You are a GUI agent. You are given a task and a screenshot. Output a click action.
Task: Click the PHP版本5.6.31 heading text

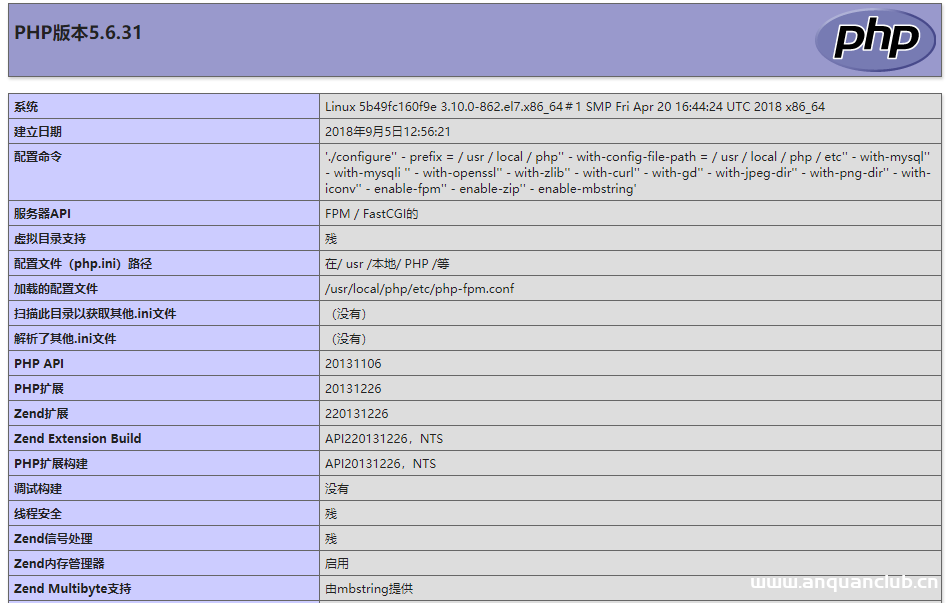pyautogui.click(x=78, y=33)
